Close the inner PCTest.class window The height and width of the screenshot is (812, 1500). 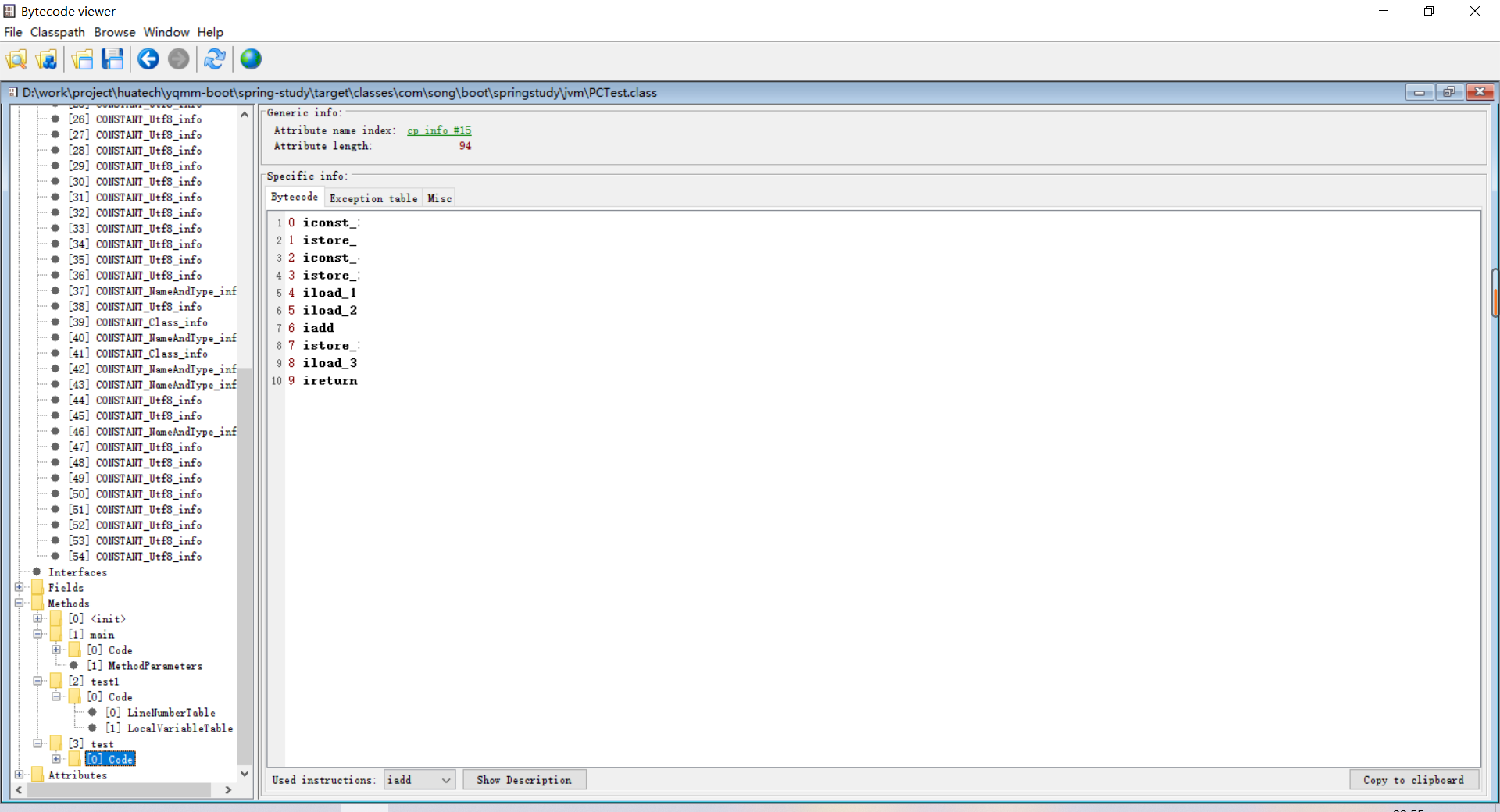(x=1480, y=92)
